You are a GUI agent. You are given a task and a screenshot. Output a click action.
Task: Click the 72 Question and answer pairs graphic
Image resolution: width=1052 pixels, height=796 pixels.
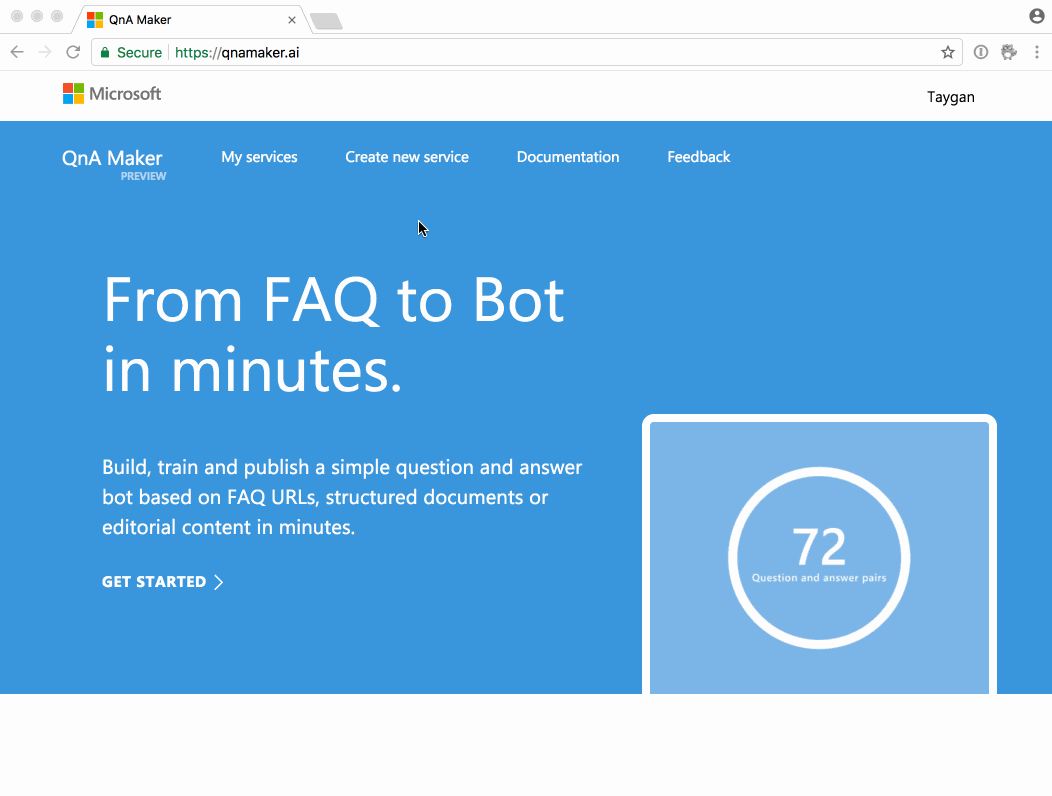click(819, 557)
